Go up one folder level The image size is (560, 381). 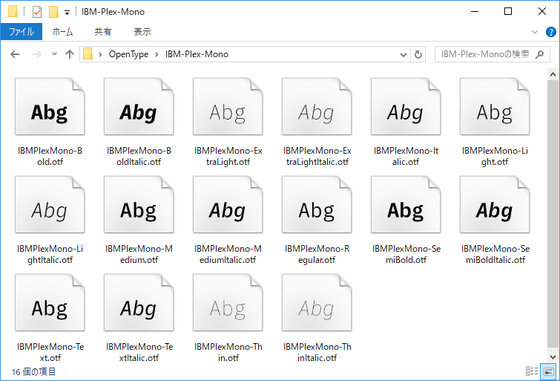pyautogui.click(x=70, y=54)
